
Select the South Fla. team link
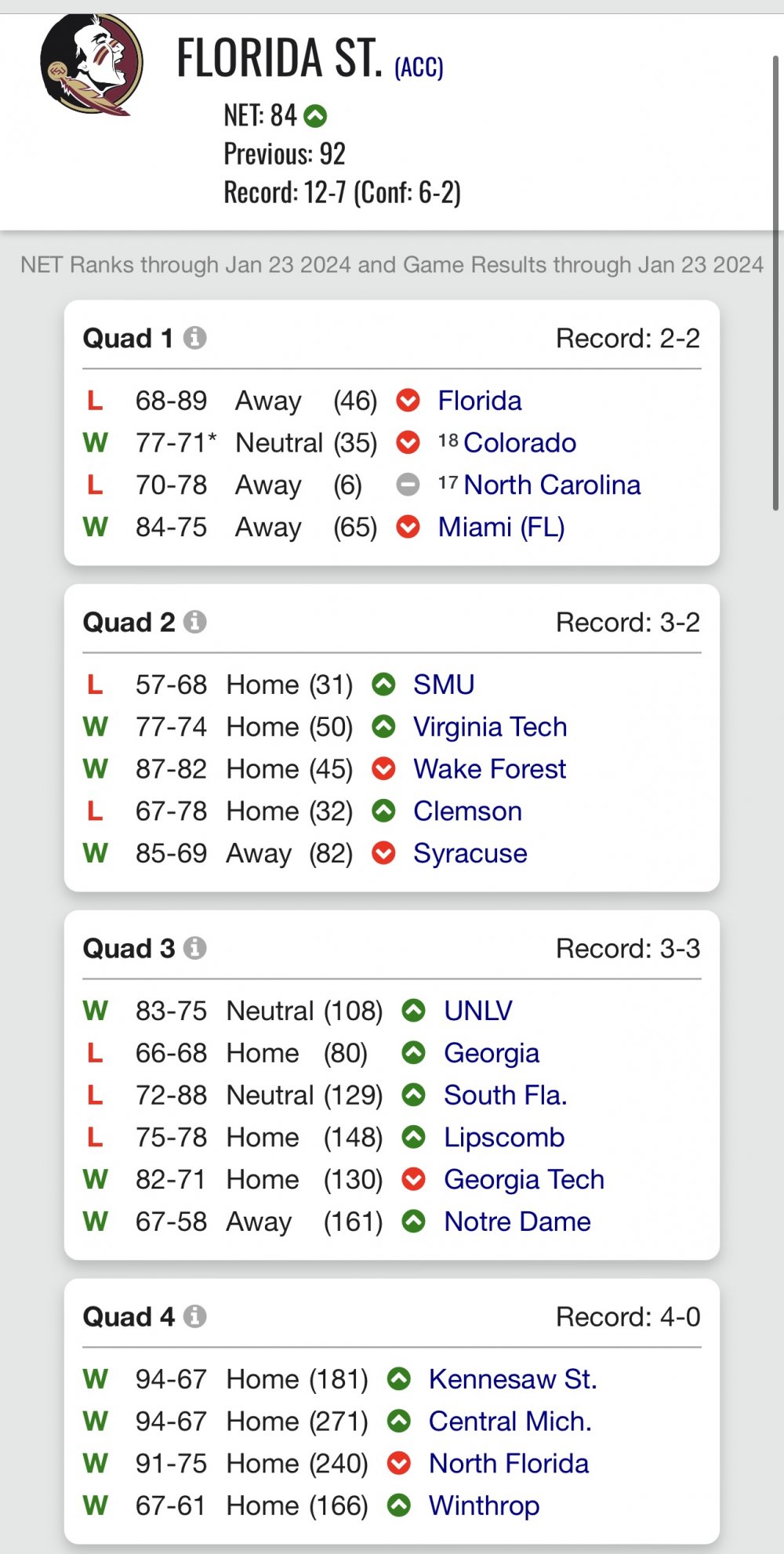[x=505, y=1095]
